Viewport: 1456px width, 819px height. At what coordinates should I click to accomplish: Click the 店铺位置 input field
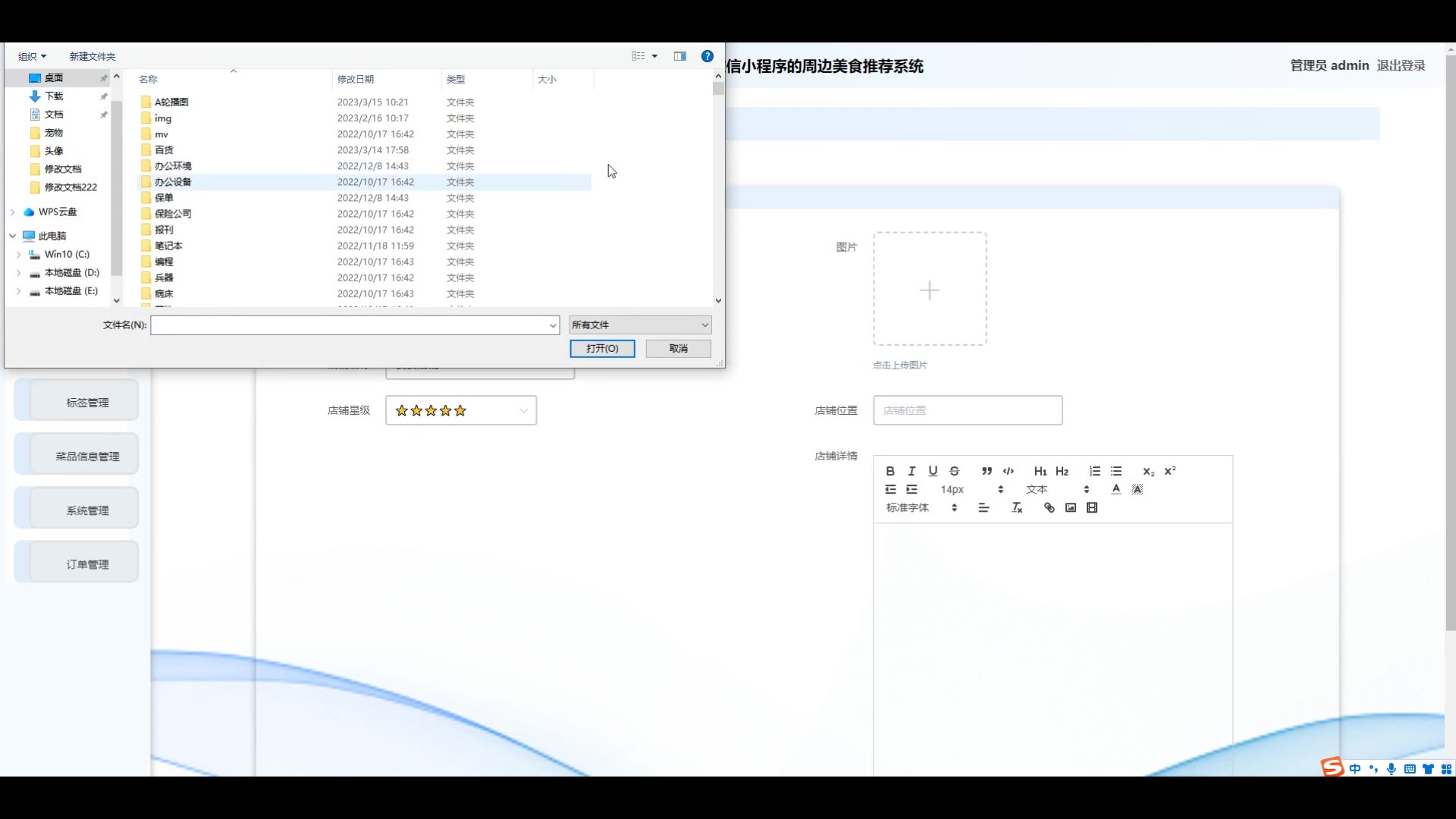[968, 410]
